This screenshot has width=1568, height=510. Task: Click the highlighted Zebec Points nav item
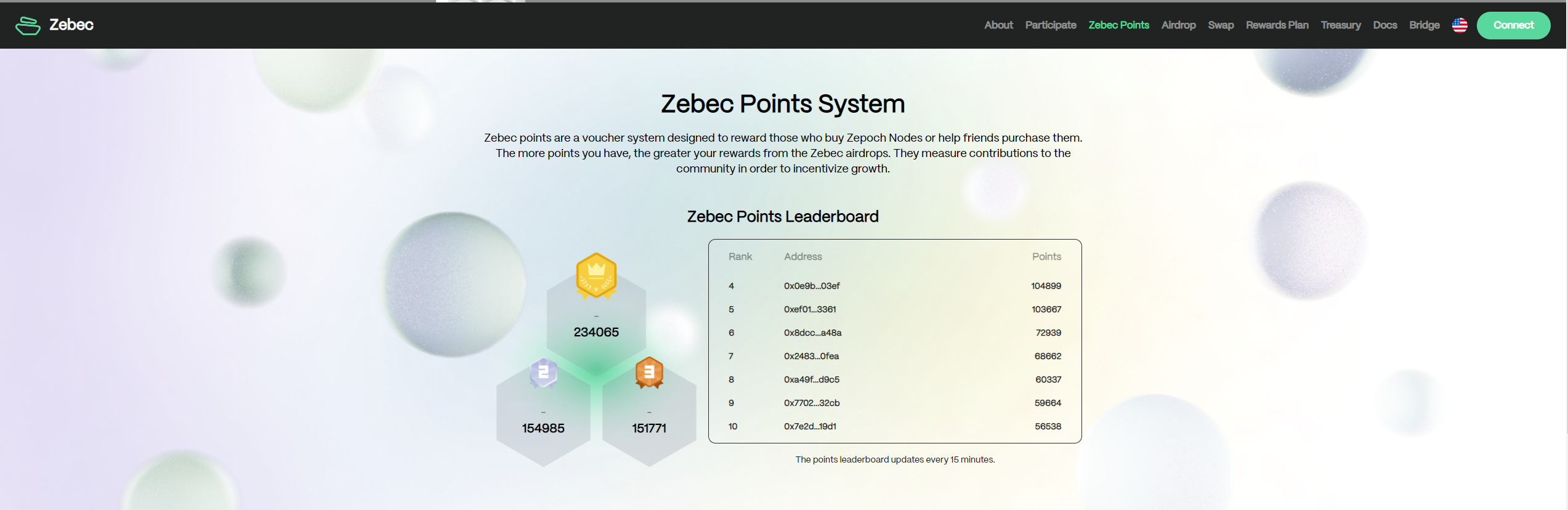[x=1118, y=25]
